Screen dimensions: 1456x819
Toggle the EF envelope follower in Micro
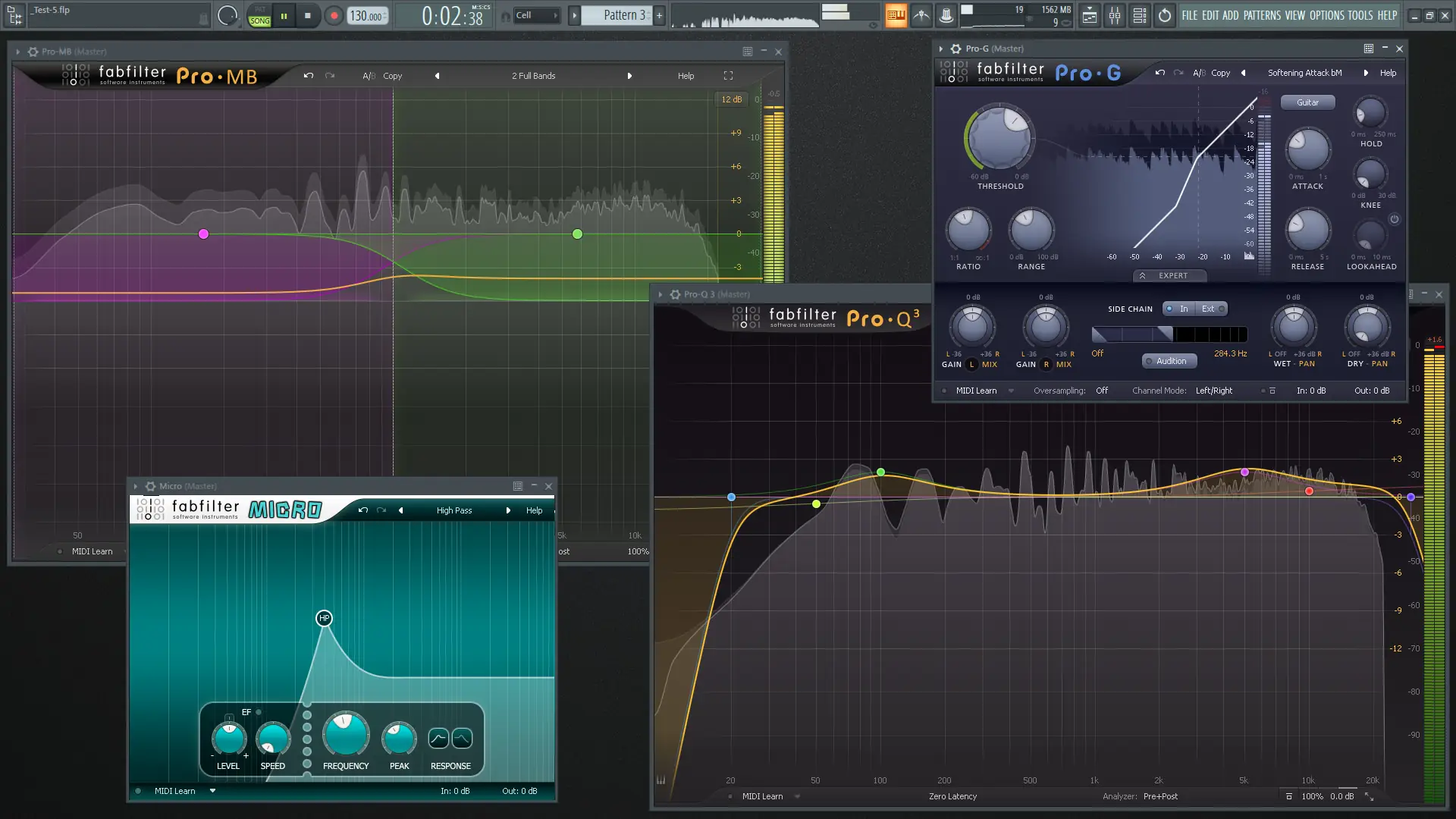pos(259,712)
